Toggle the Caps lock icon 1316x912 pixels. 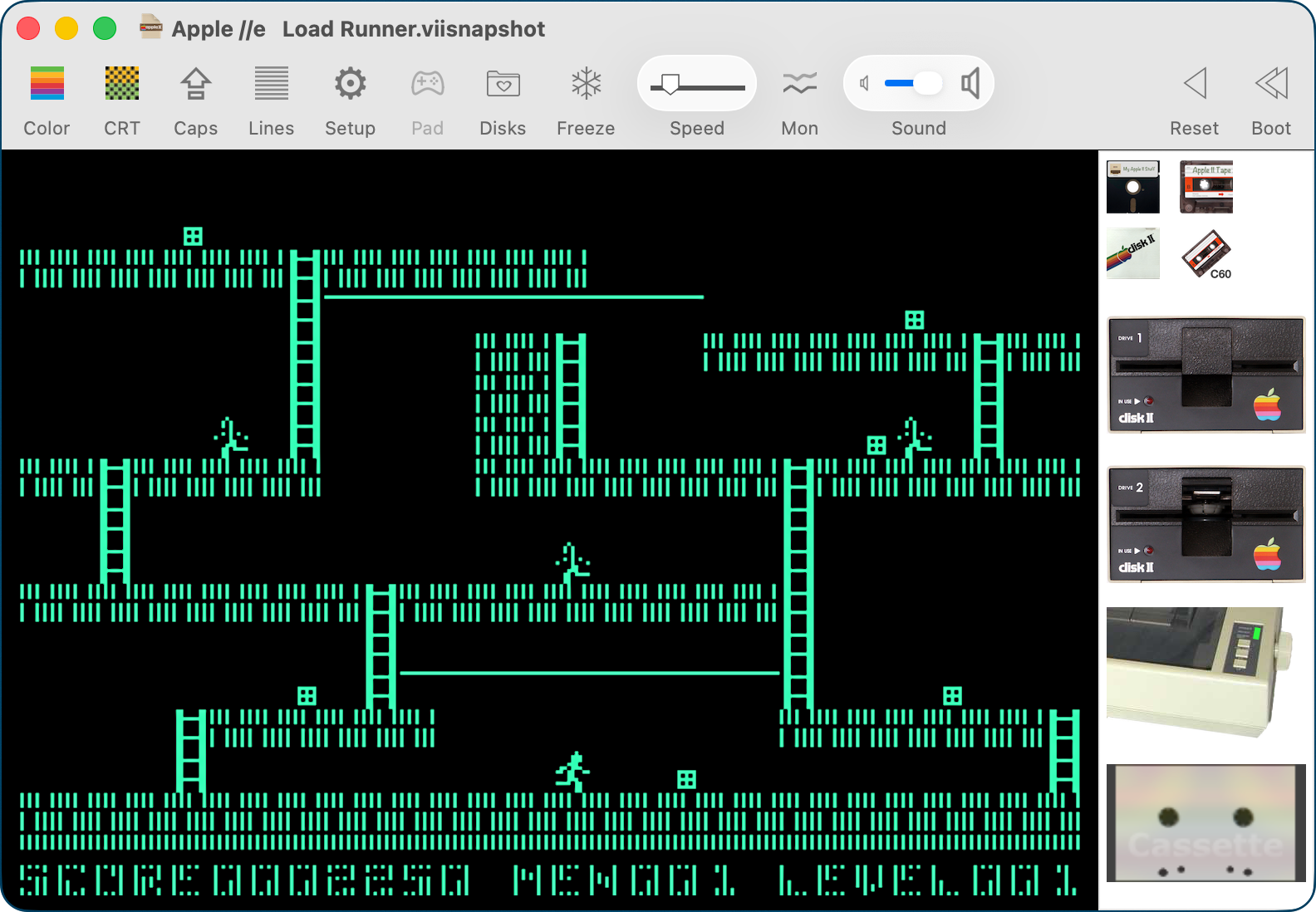point(195,84)
